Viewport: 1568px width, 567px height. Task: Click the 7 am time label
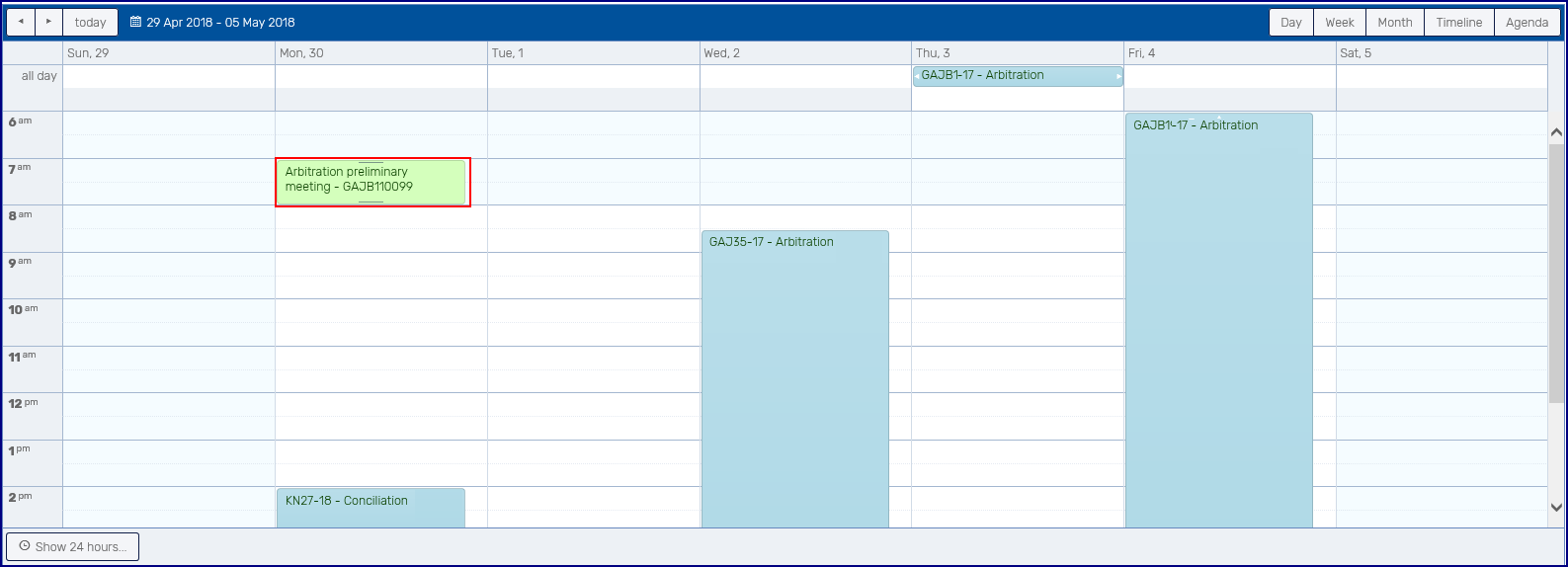pos(20,169)
